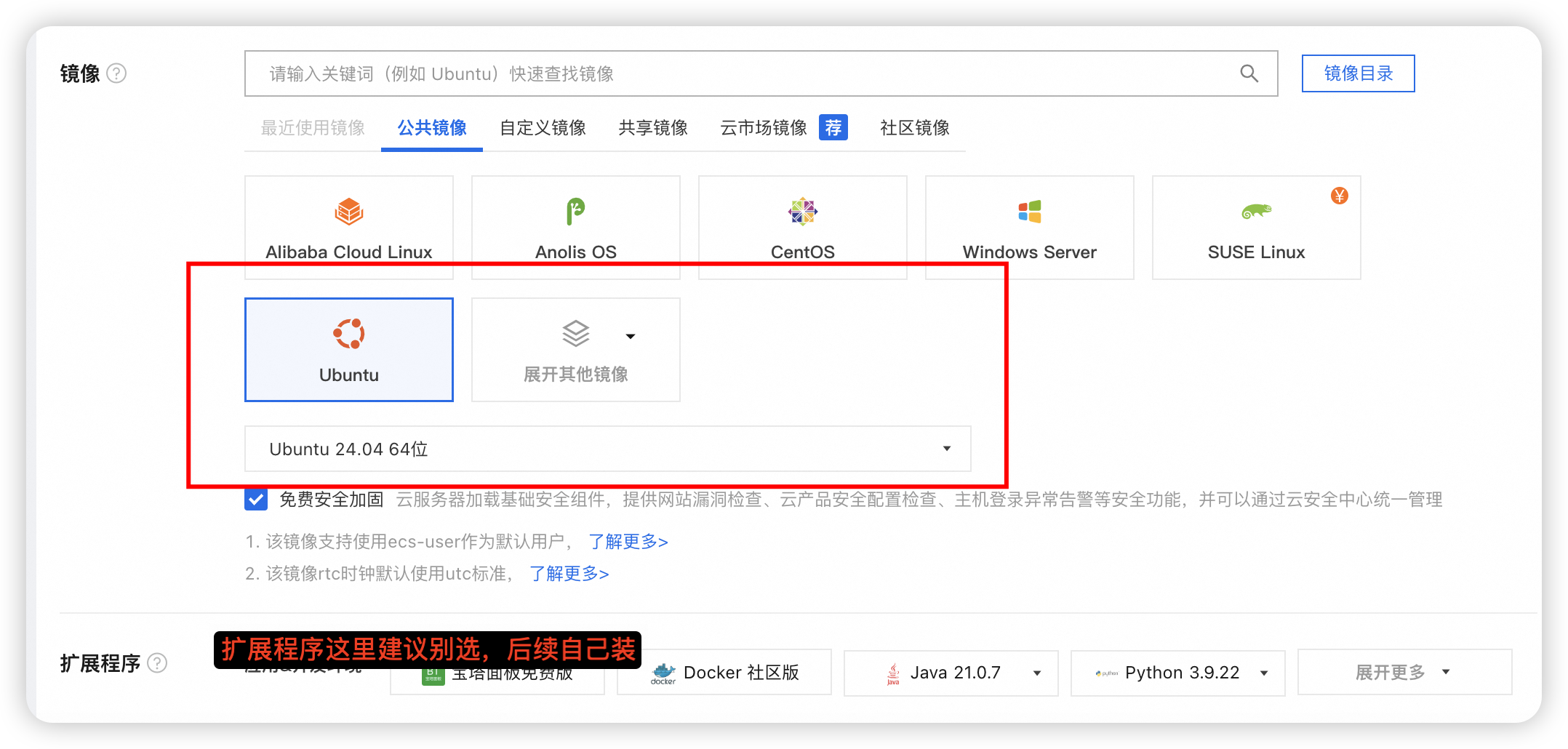Click the 镜像目录 button
Viewport: 1568px width, 749px height.
(1357, 73)
